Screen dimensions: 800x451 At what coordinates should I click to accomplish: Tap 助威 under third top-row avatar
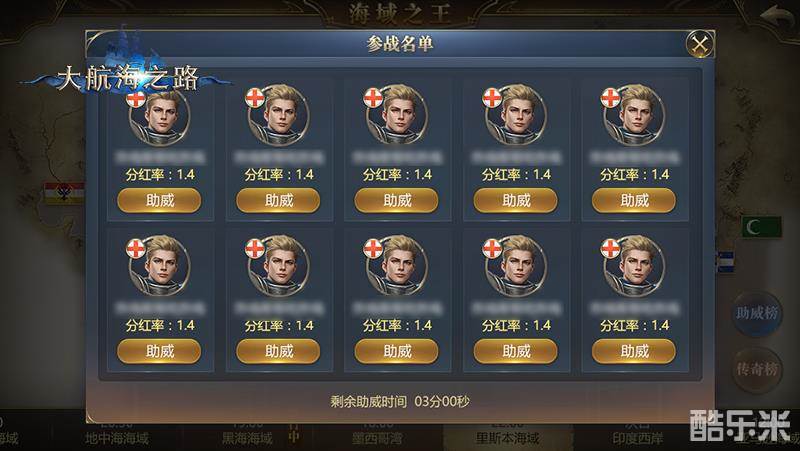pos(396,201)
